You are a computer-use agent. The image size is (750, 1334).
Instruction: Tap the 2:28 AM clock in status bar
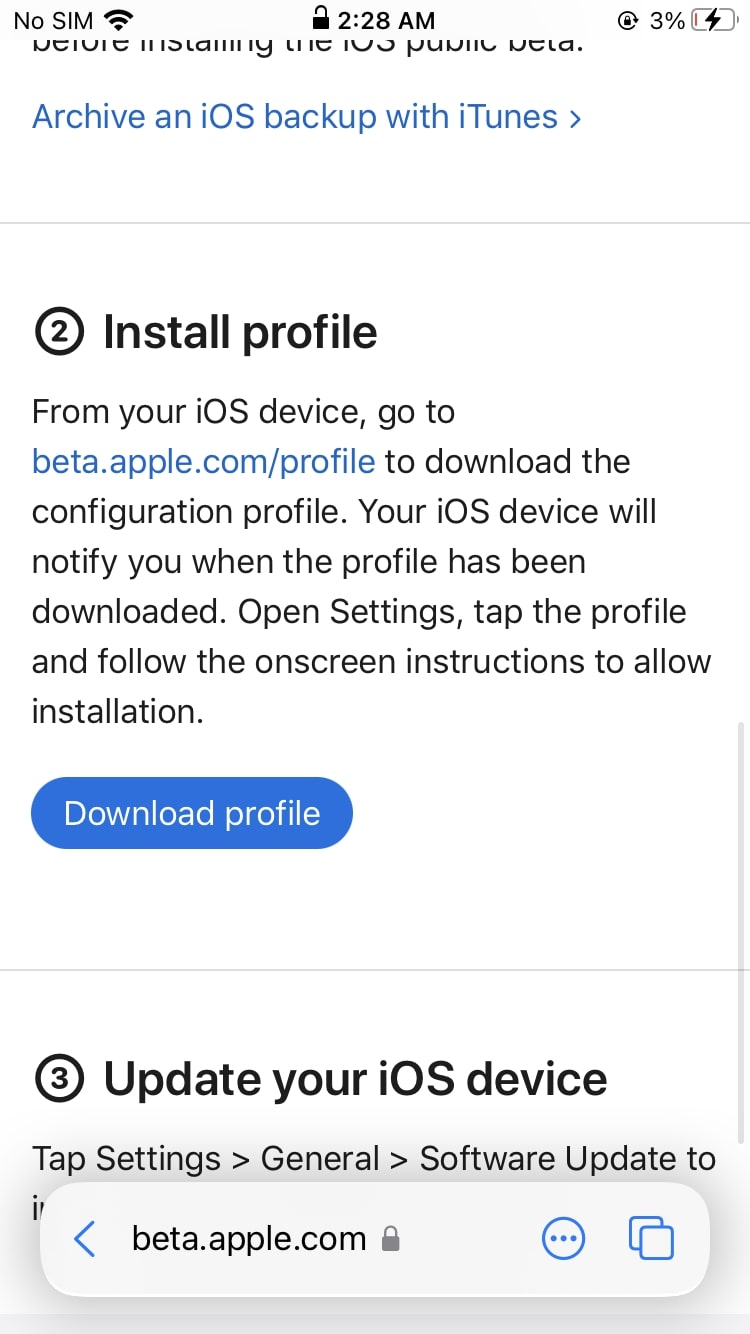[386, 20]
